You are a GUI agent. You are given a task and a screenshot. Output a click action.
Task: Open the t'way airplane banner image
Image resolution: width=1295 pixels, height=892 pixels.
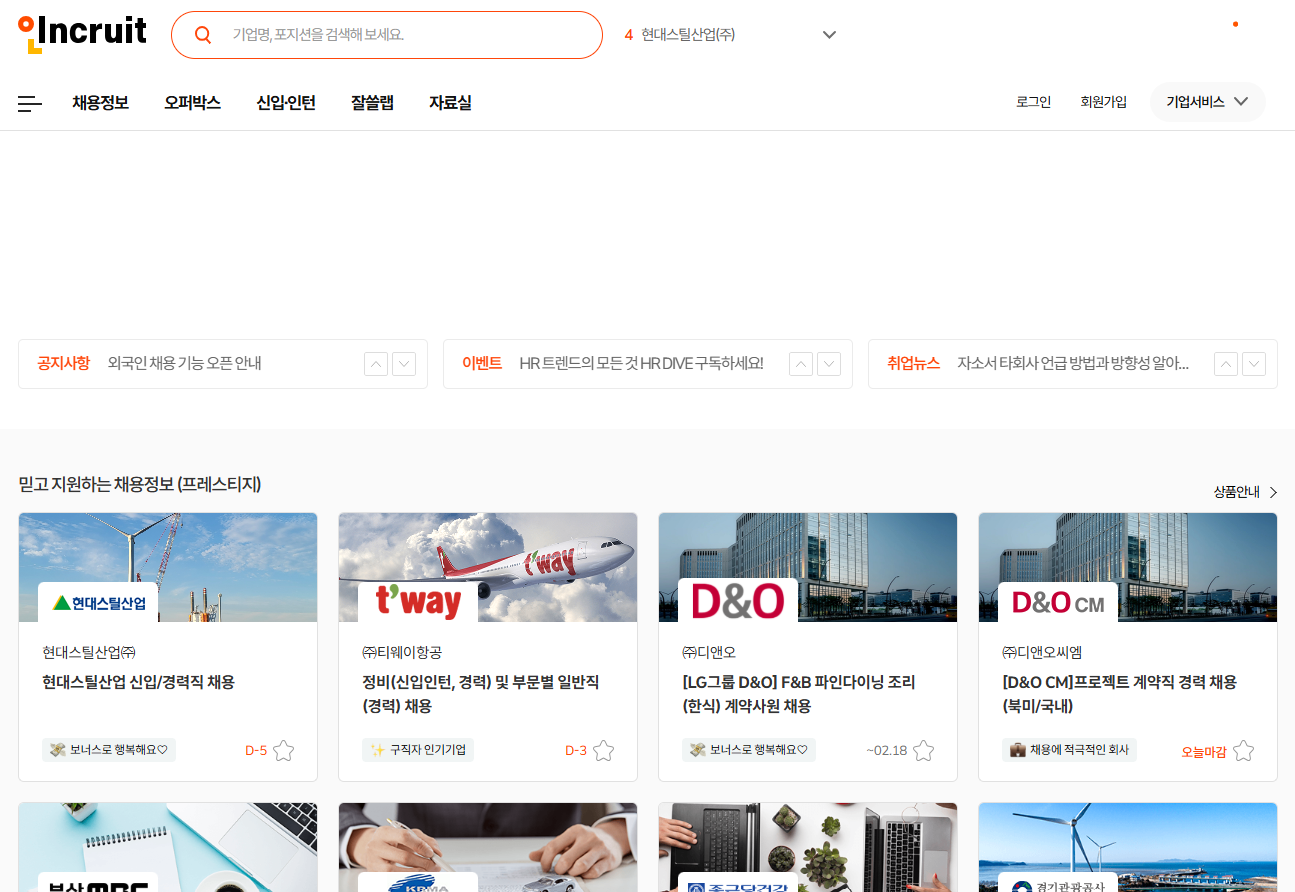click(488, 568)
